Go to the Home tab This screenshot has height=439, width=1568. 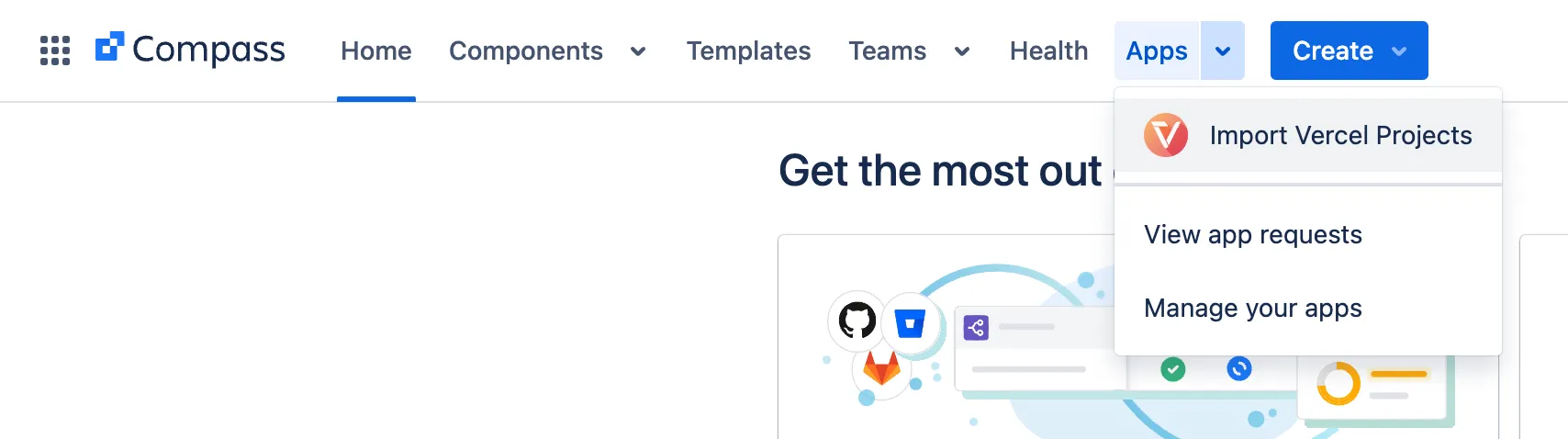[375, 51]
